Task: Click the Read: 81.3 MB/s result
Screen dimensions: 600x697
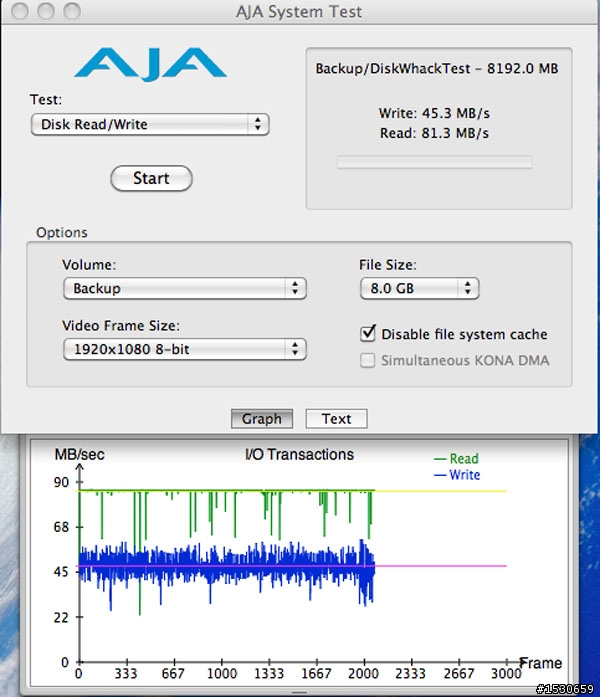Action: tap(434, 133)
